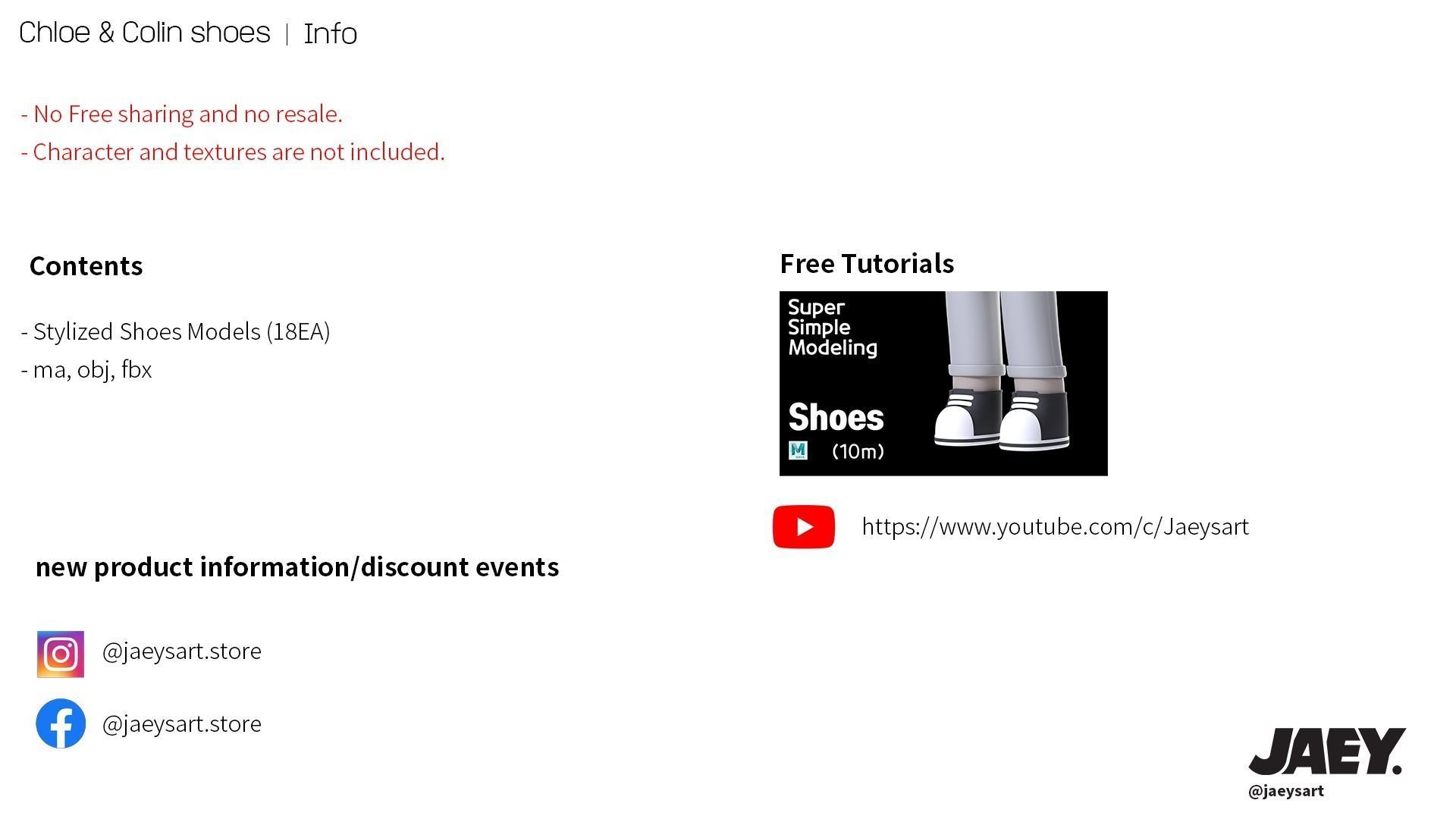The height and width of the screenshot is (819, 1456).
Task: Click the Contents heading
Action: [86, 266]
